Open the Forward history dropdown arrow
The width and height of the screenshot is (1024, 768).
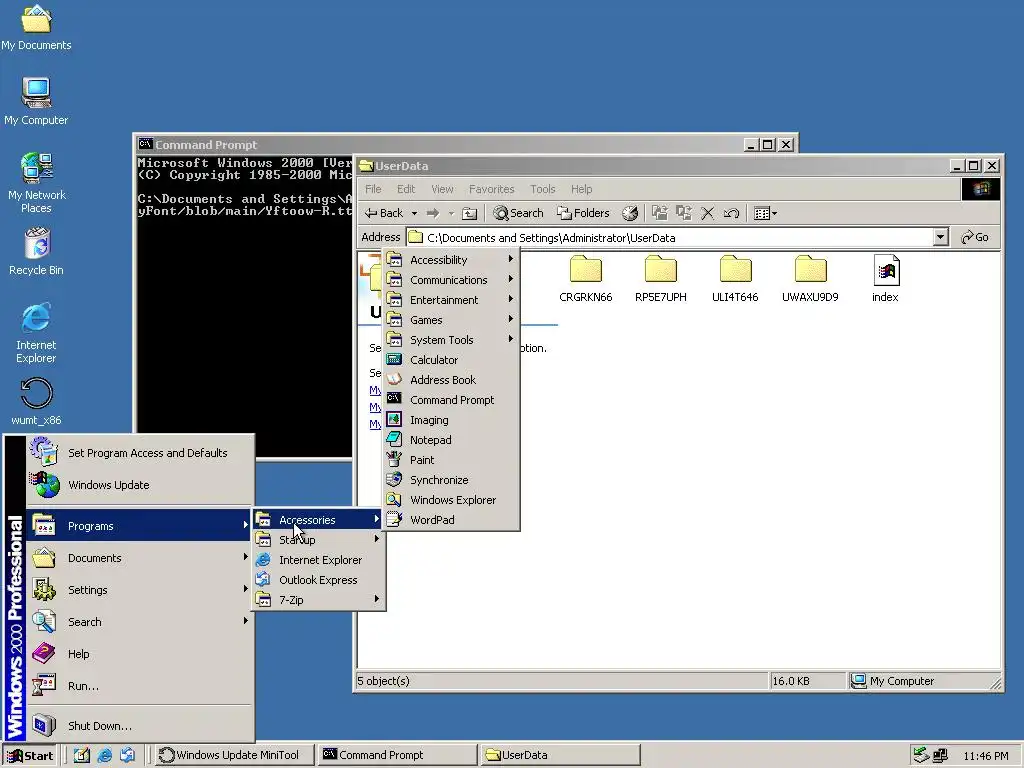pos(451,214)
